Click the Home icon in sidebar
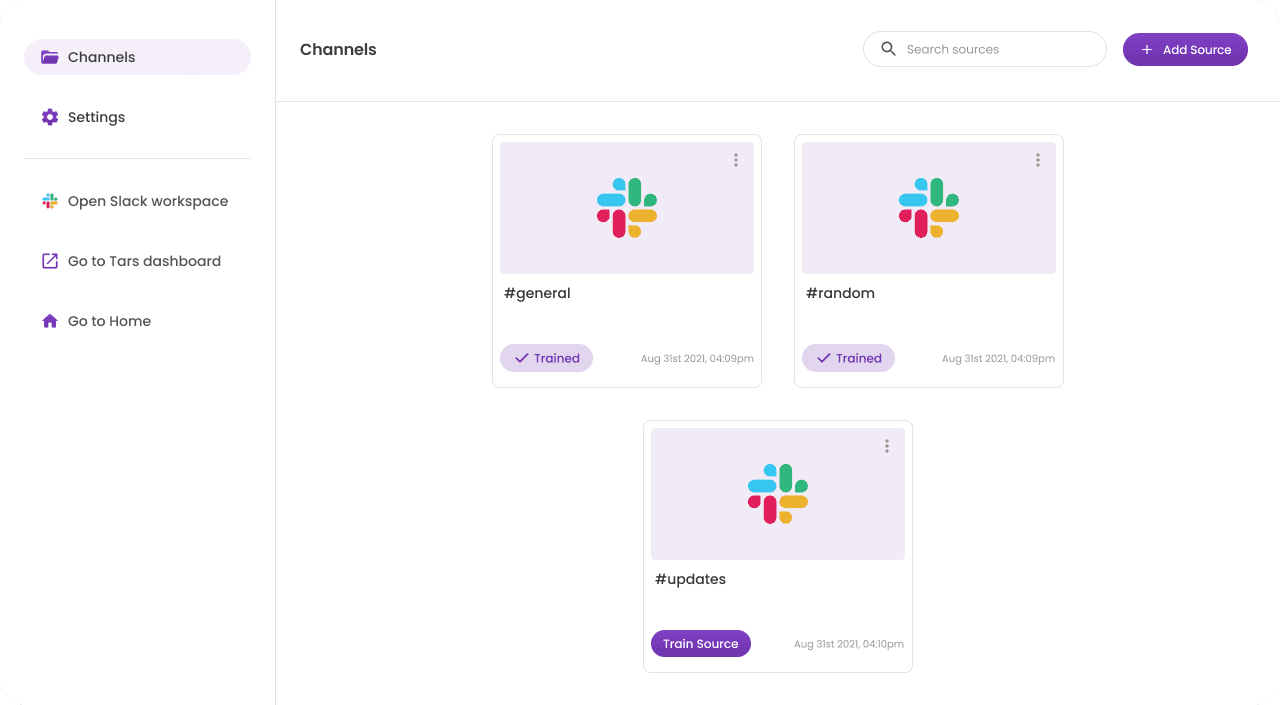1280x705 pixels. tap(50, 321)
